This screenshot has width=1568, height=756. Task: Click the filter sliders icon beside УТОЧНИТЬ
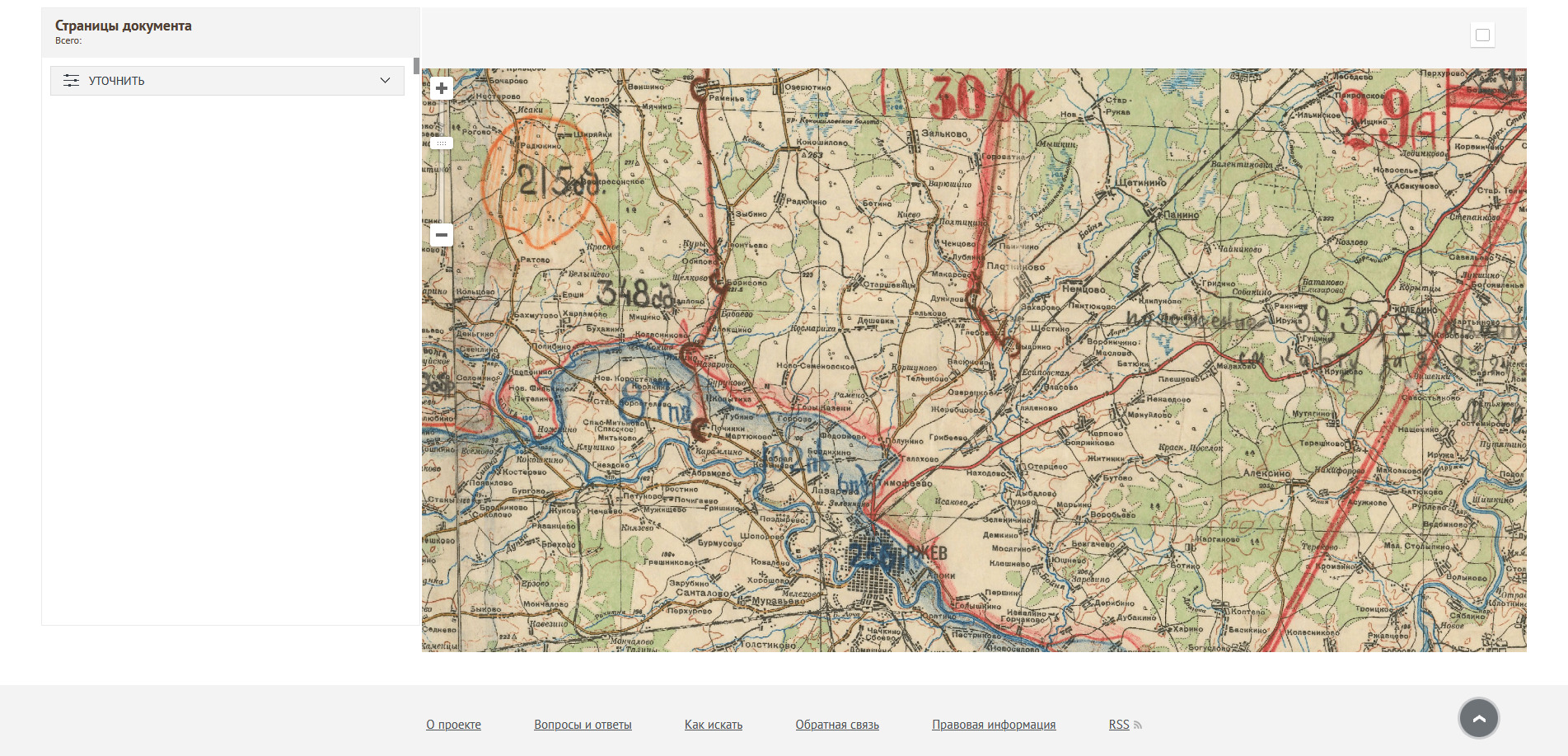click(72, 81)
